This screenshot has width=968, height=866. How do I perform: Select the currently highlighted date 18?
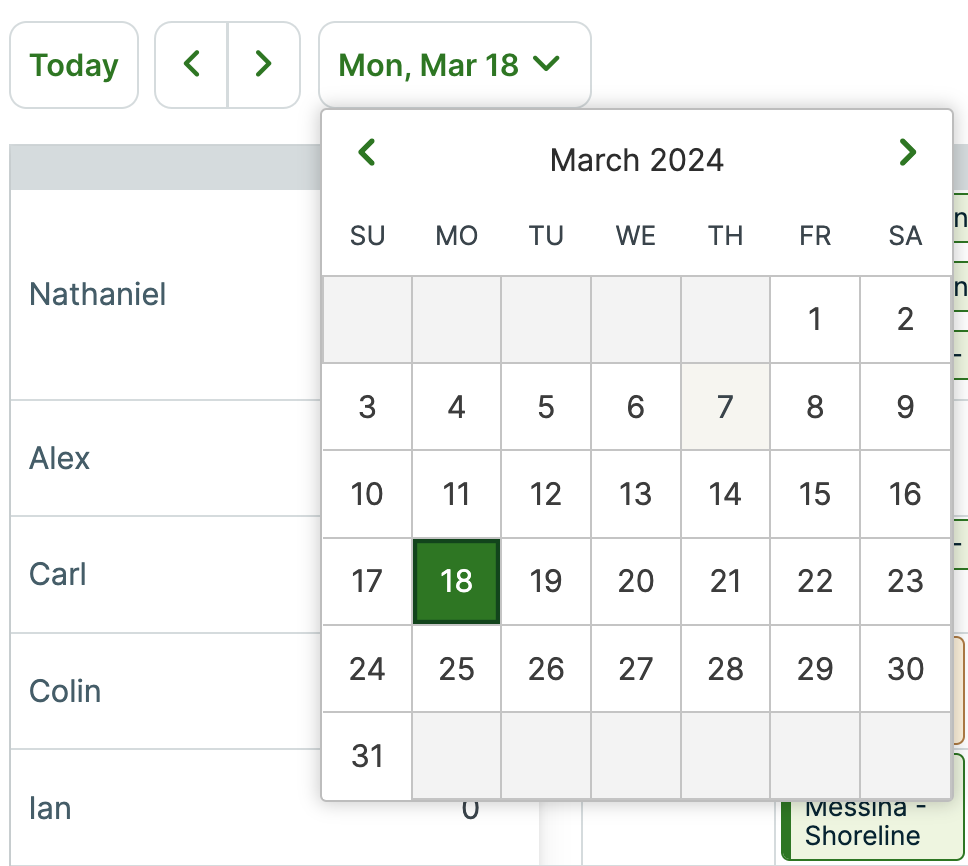(x=456, y=581)
